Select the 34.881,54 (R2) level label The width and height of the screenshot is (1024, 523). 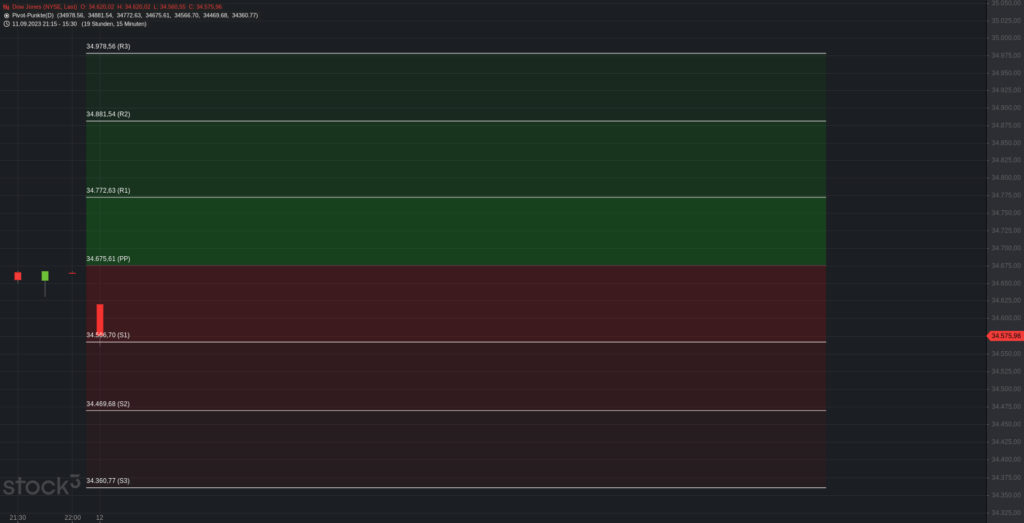108,114
